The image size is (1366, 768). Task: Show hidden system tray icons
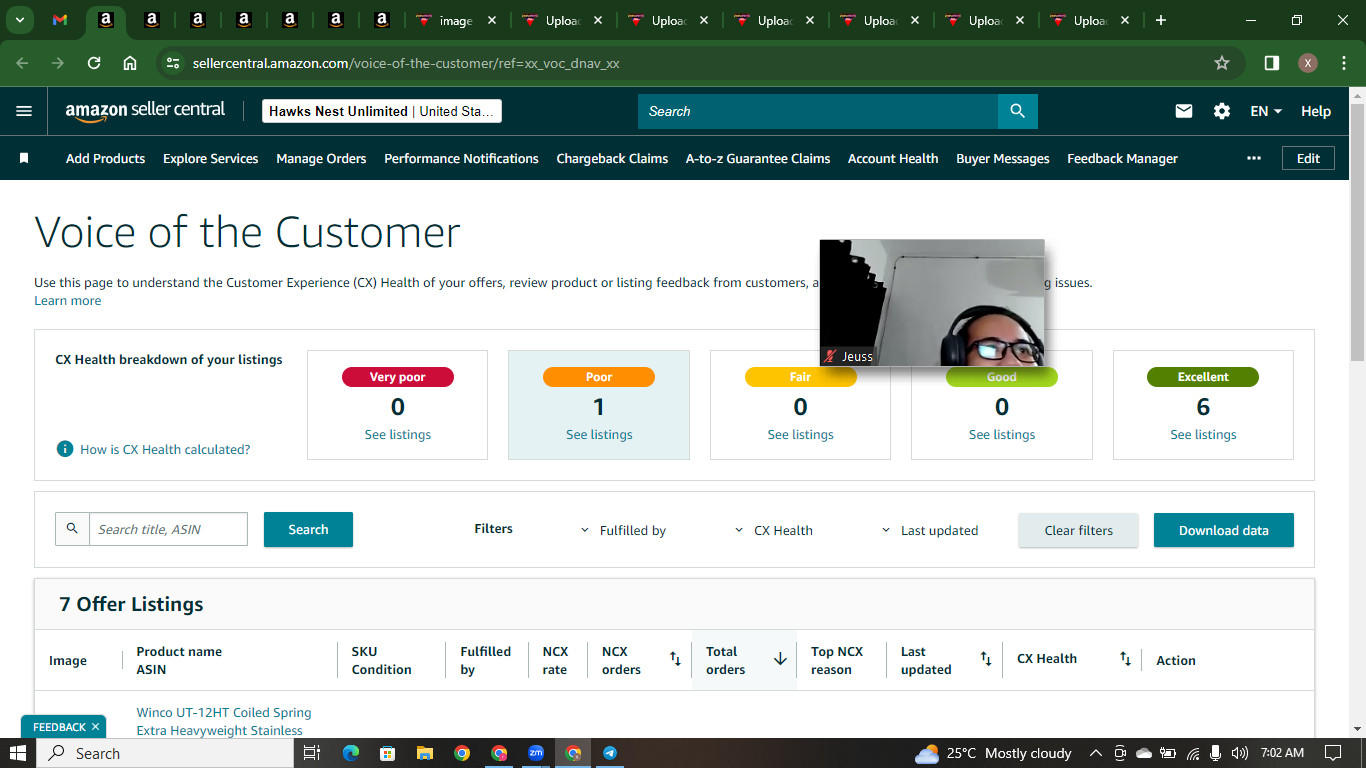pyautogui.click(x=1095, y=753)
